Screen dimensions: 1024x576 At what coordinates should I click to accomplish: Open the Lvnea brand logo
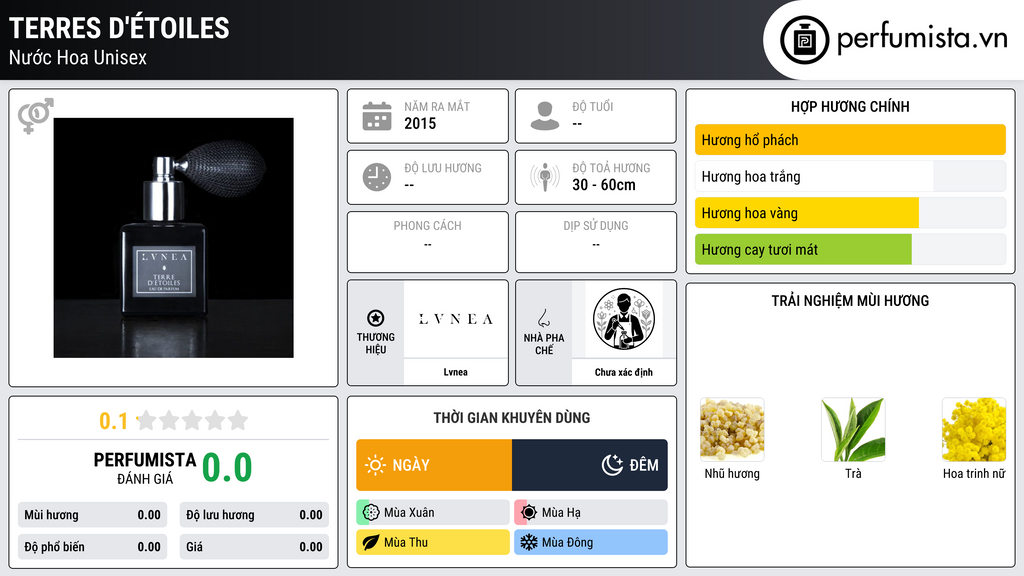(455, 319)
